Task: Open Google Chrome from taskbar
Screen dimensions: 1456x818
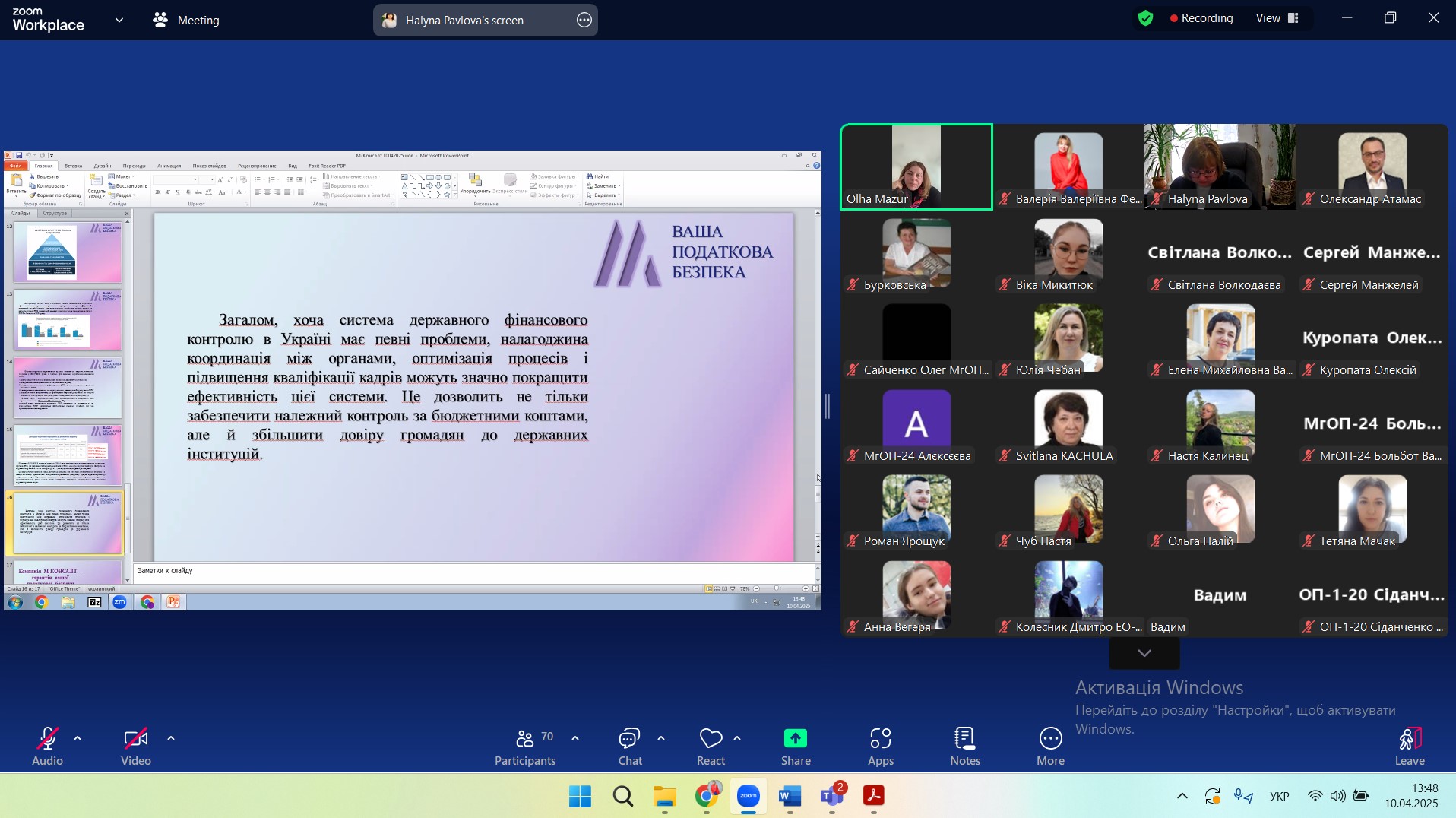Action: click(x=707, y=796)
